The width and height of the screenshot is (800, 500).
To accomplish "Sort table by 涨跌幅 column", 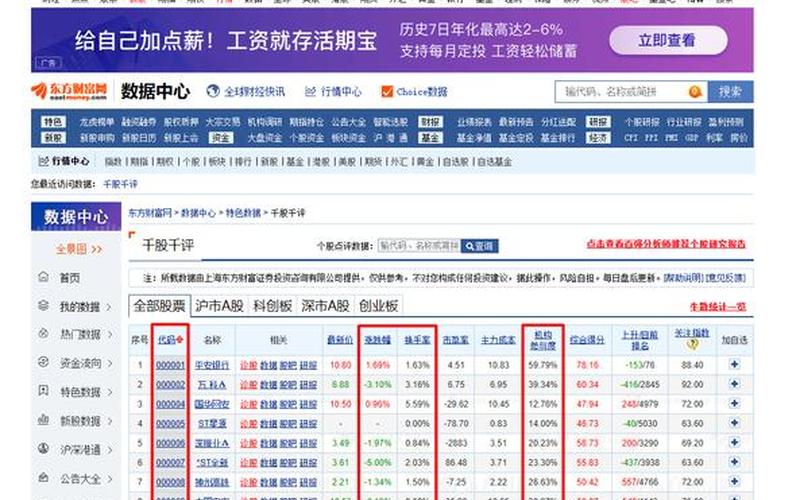I will [x=378, y=340].
